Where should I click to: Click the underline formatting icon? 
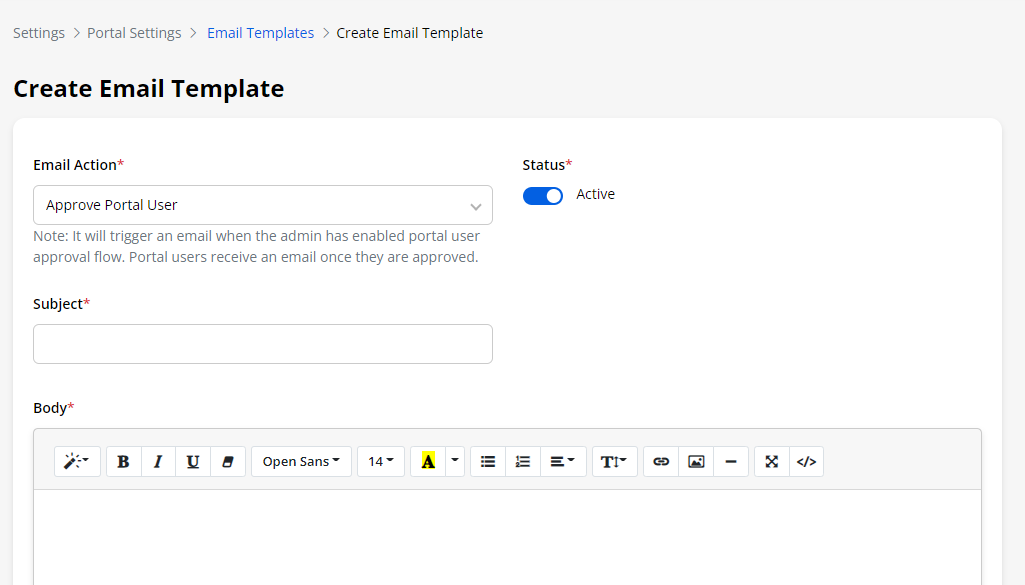tap(193, 461)
